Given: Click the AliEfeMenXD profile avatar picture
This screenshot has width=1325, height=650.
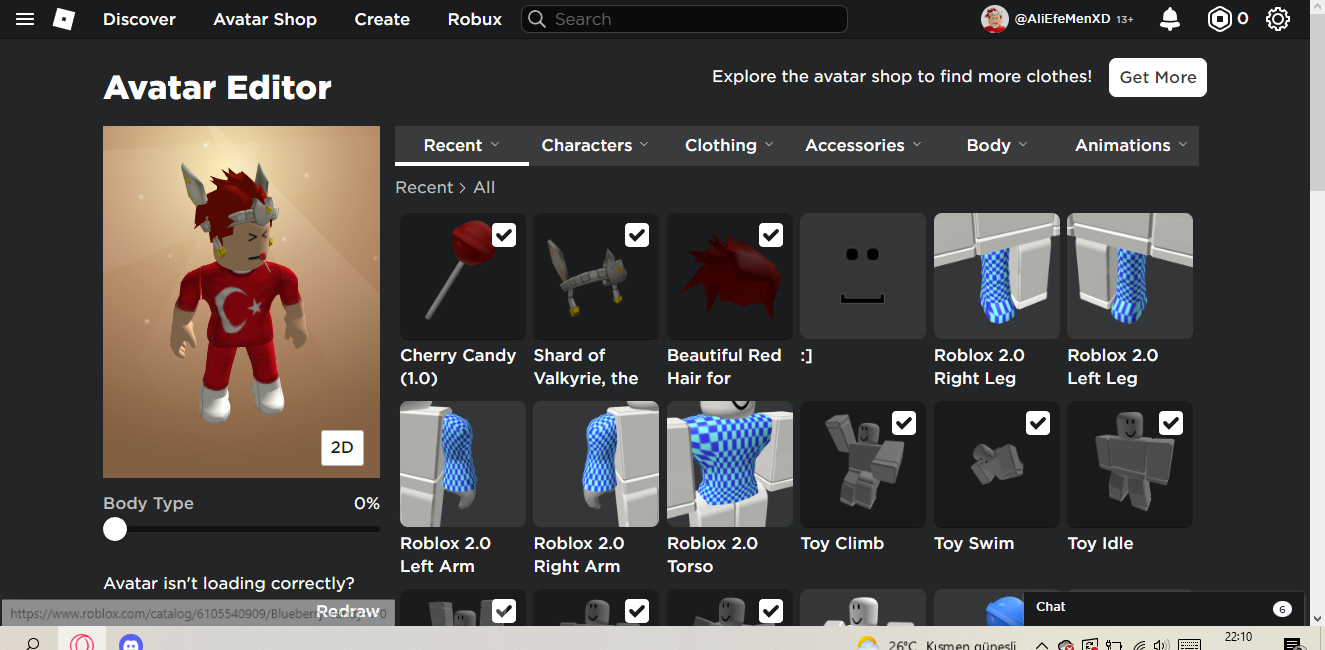Looking at the screenshot, I should click(994, 19).
